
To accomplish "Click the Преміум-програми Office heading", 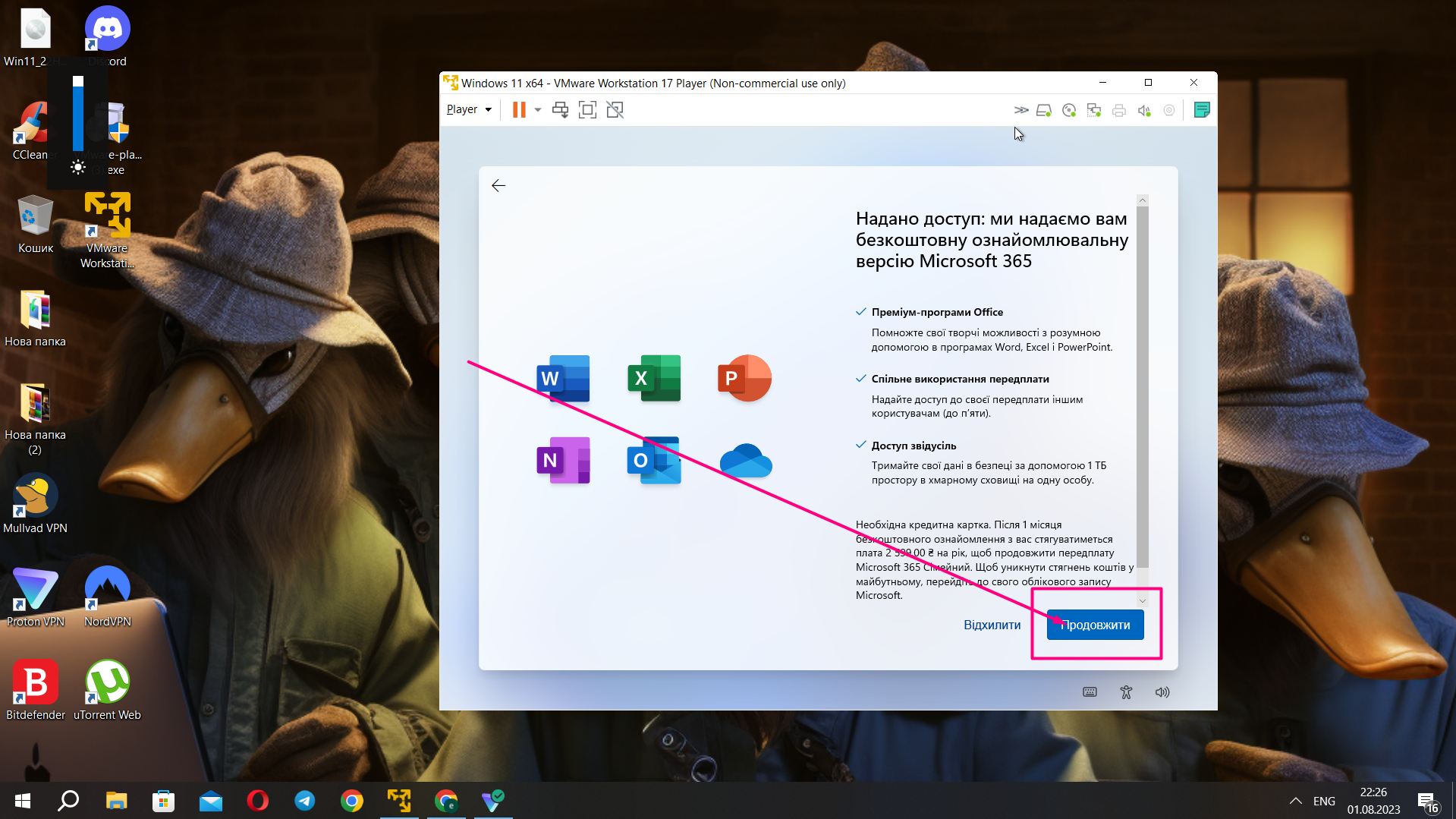I will [x=937, y=312].
